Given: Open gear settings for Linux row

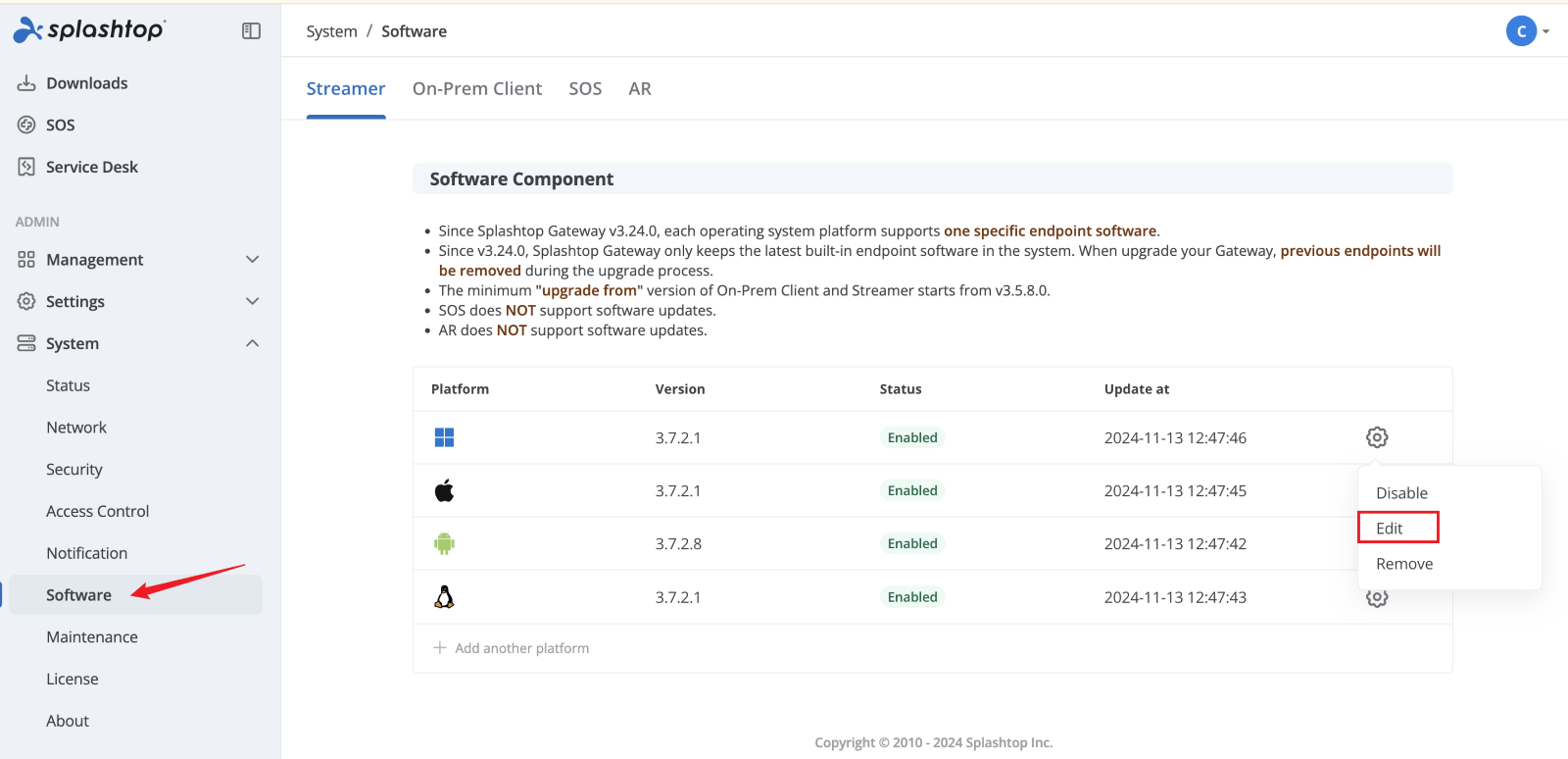Looking at the screenshot, I should (1377, 598).
